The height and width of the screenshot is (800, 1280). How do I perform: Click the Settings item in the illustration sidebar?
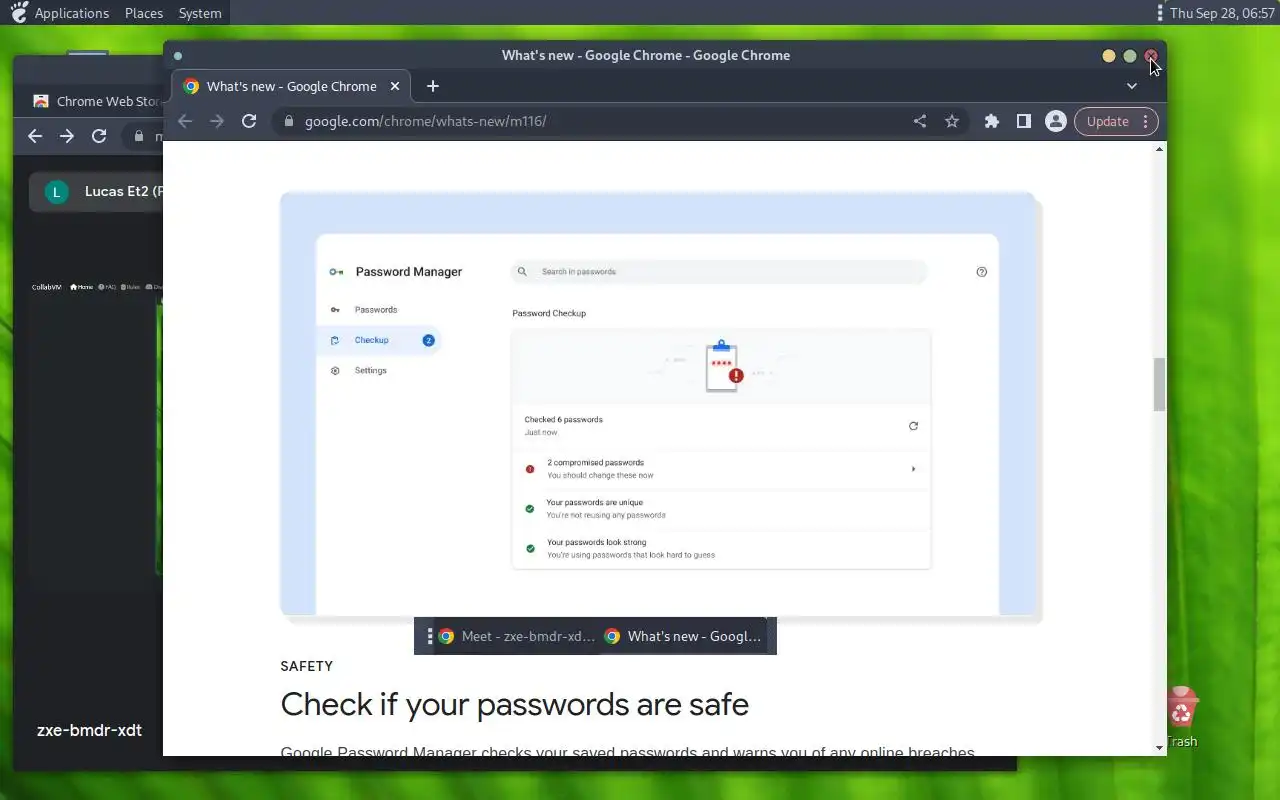tap(369, 370)
